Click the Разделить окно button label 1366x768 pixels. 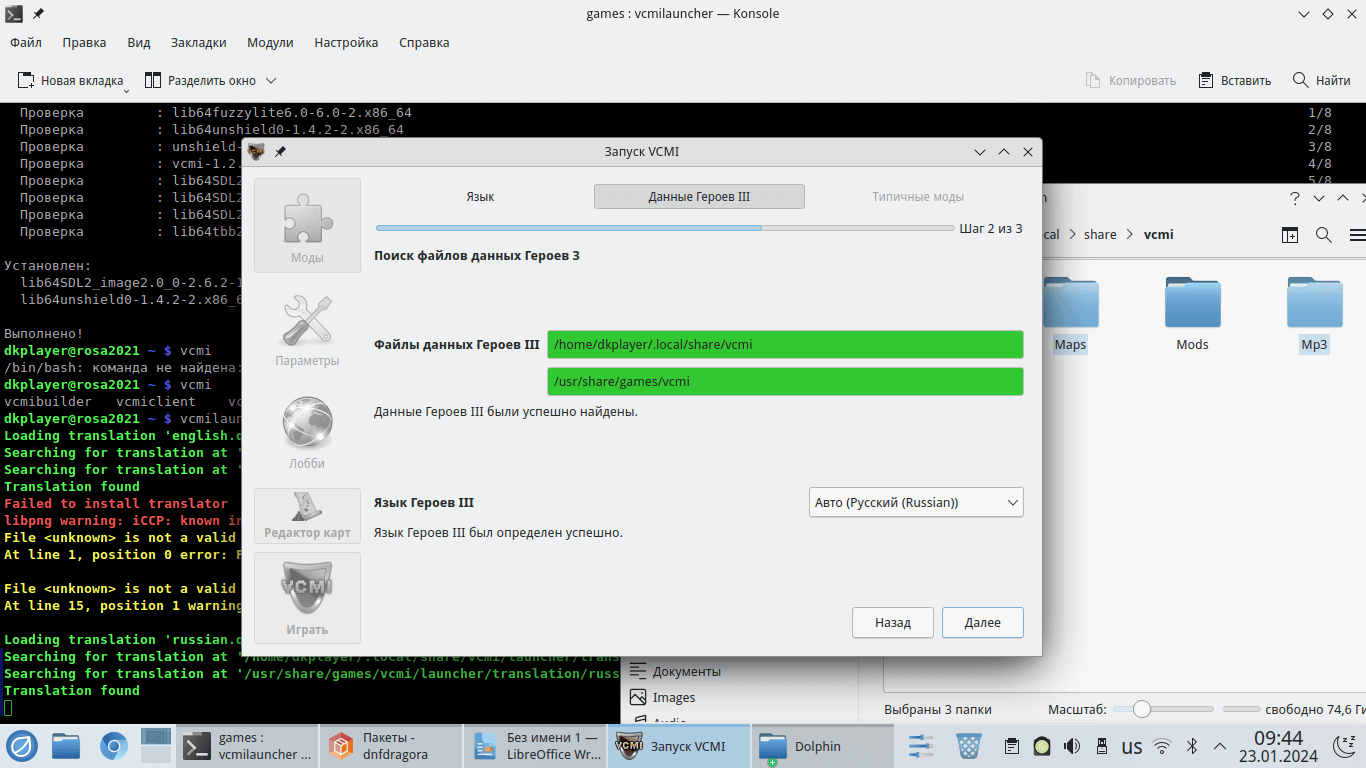[212, 80]
